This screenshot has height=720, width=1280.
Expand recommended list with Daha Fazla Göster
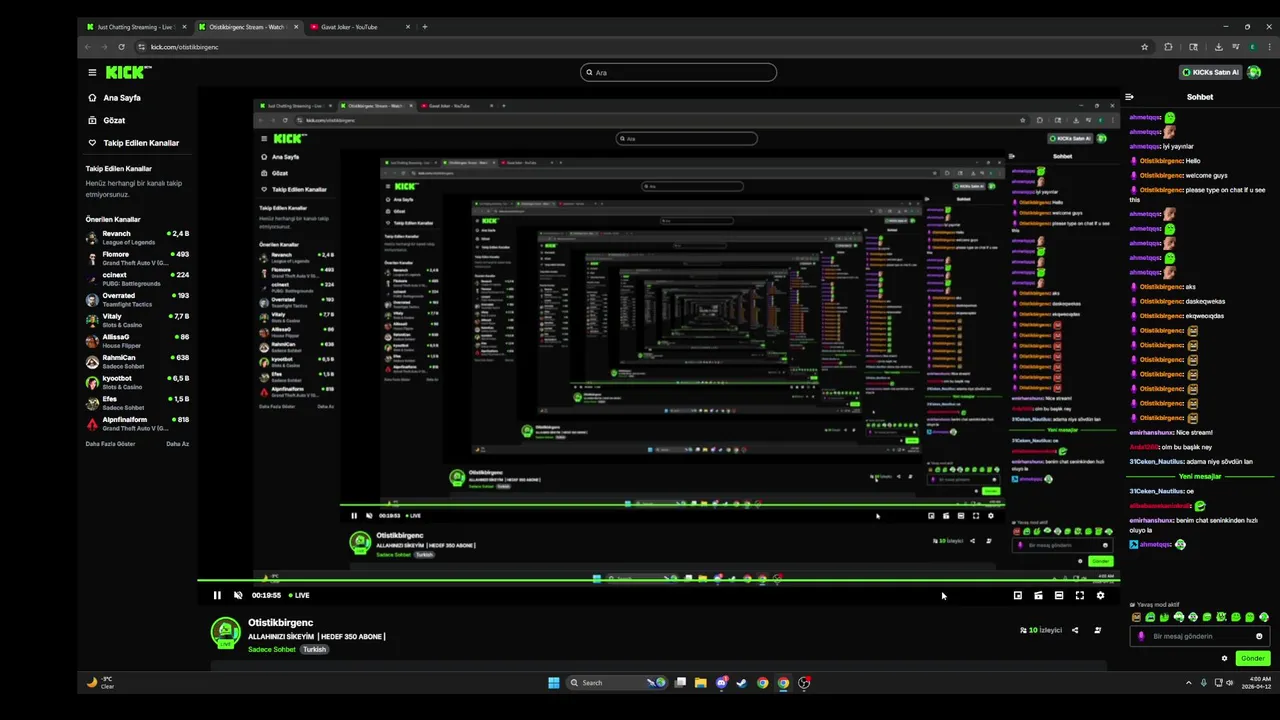(x=110, y=444)
